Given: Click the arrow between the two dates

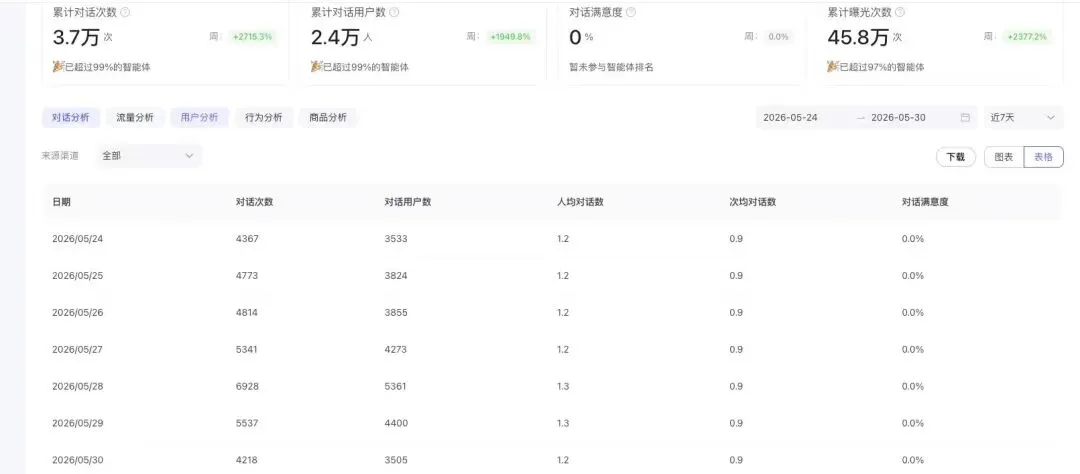Looking at the screenshot, I should 860,118.
